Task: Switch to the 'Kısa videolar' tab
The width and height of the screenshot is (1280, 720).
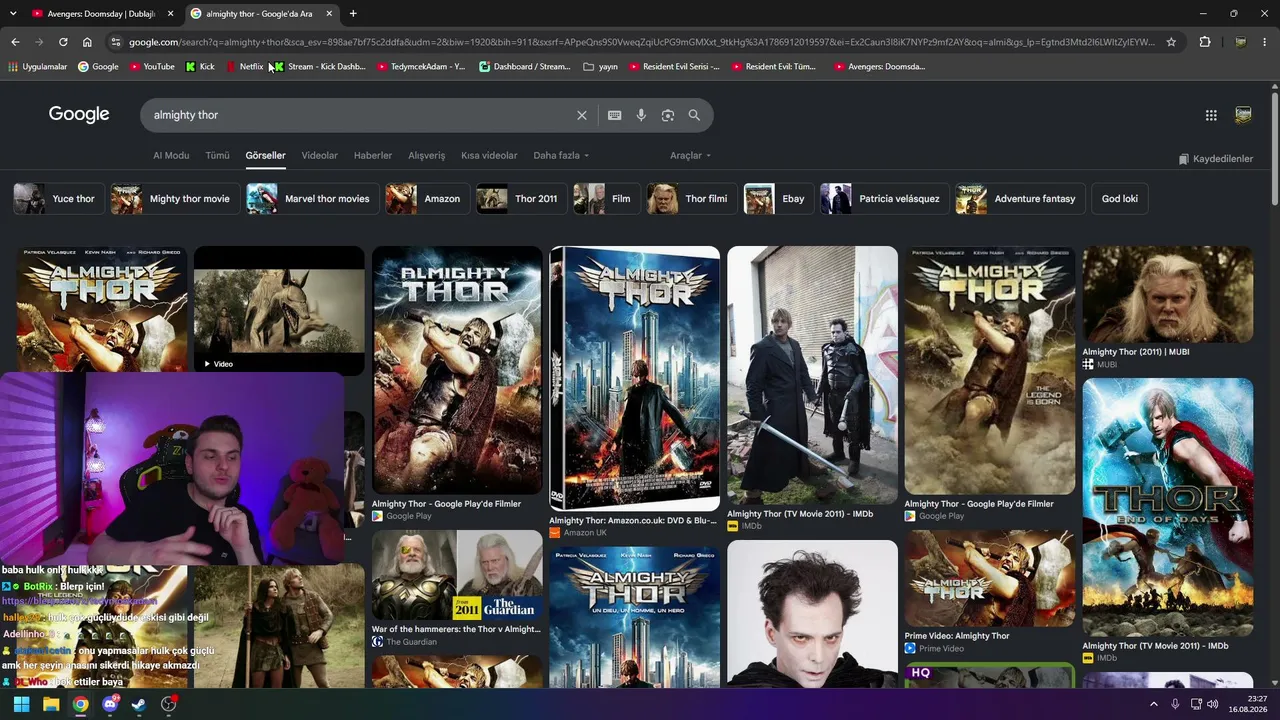Action: 489,156
